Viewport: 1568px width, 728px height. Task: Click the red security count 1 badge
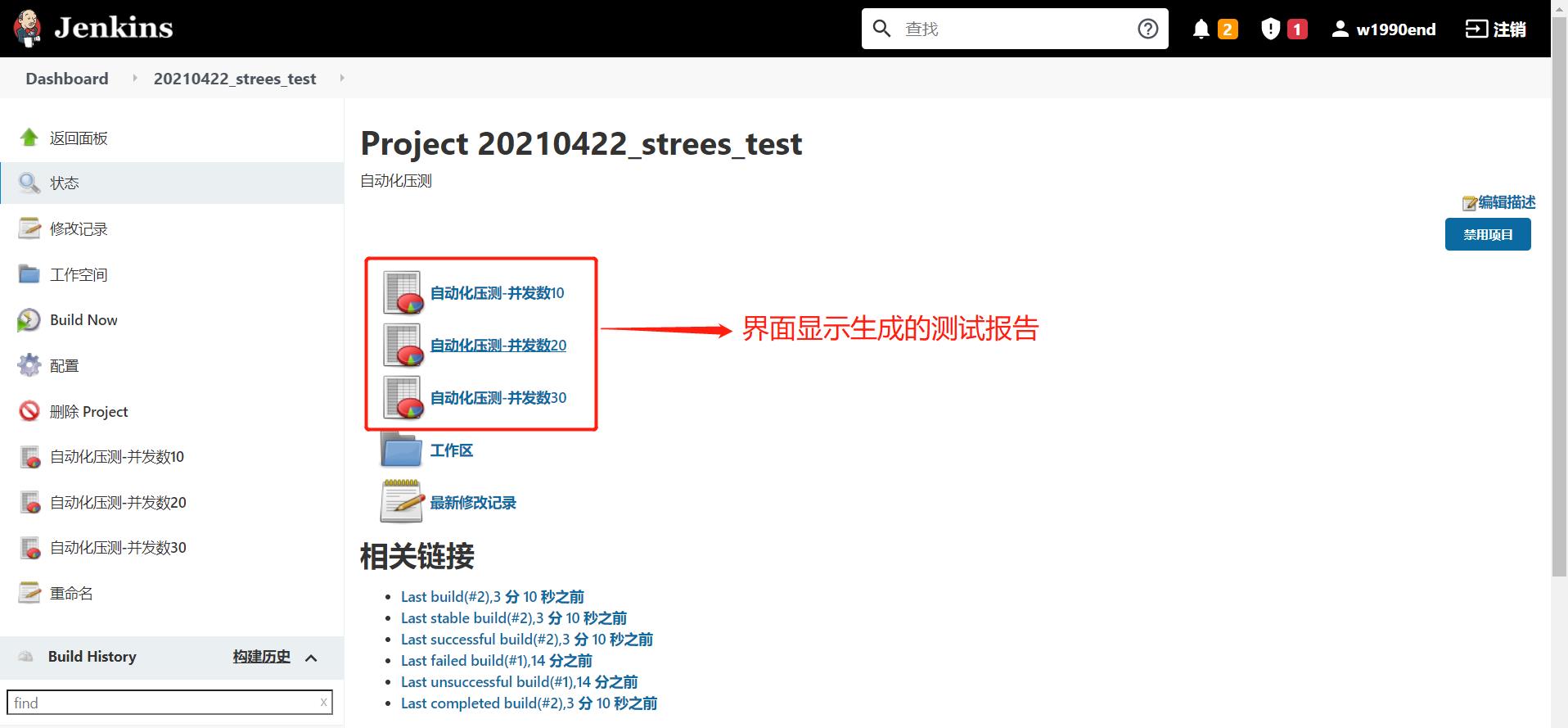[1297, 29]
